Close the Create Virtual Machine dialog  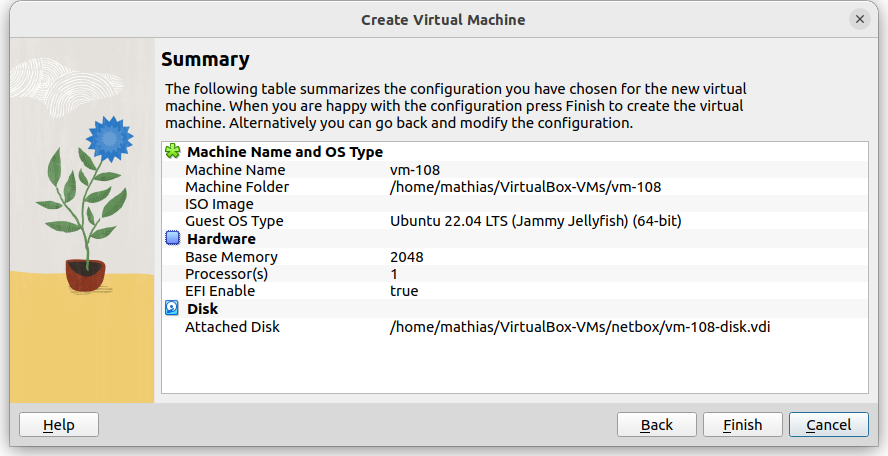(859, 20)
